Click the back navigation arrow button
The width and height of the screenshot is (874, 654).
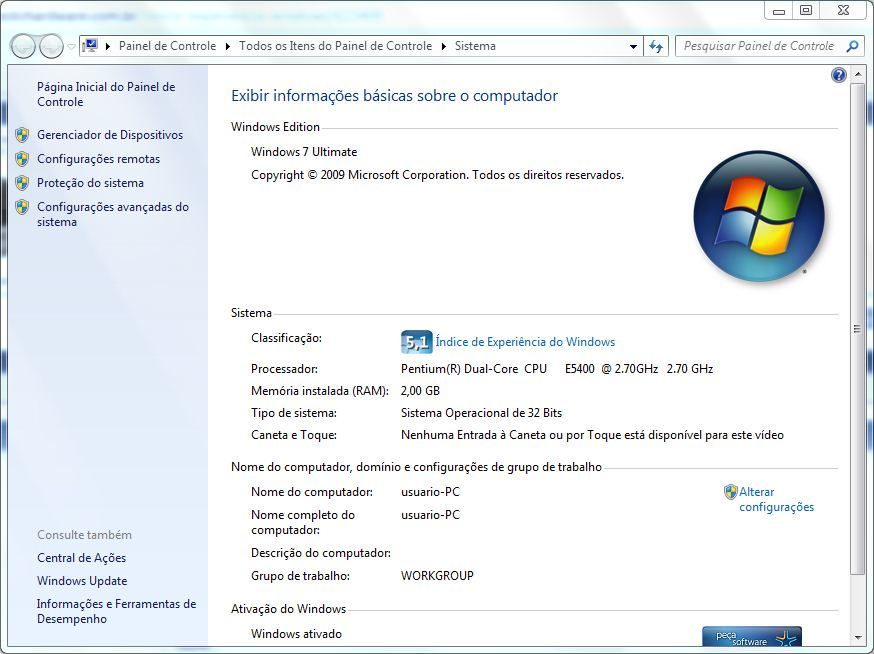[23, 46]
